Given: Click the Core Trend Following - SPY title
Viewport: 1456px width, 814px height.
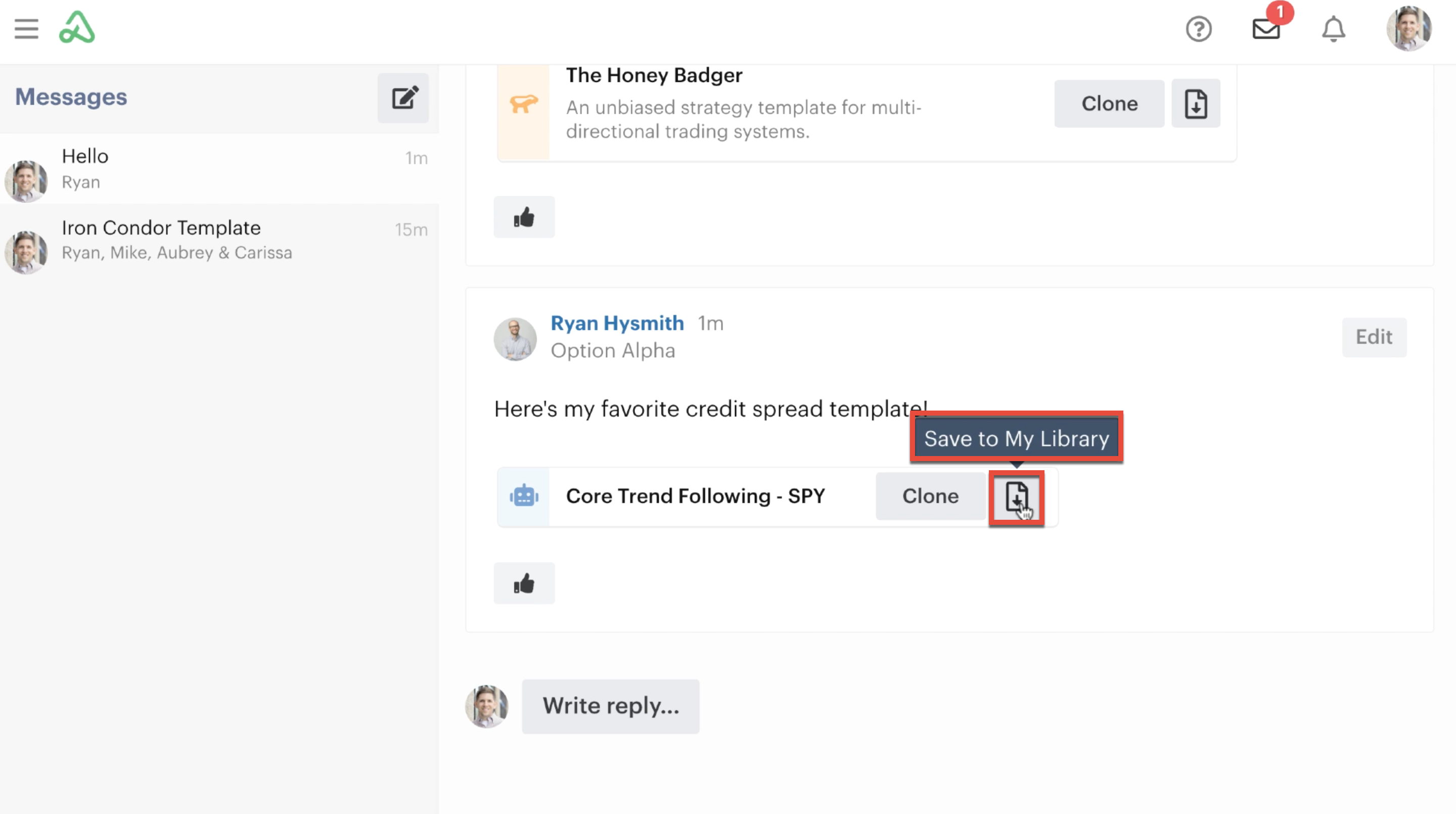Looking at the screenshot, I should [x=695, y=496].
